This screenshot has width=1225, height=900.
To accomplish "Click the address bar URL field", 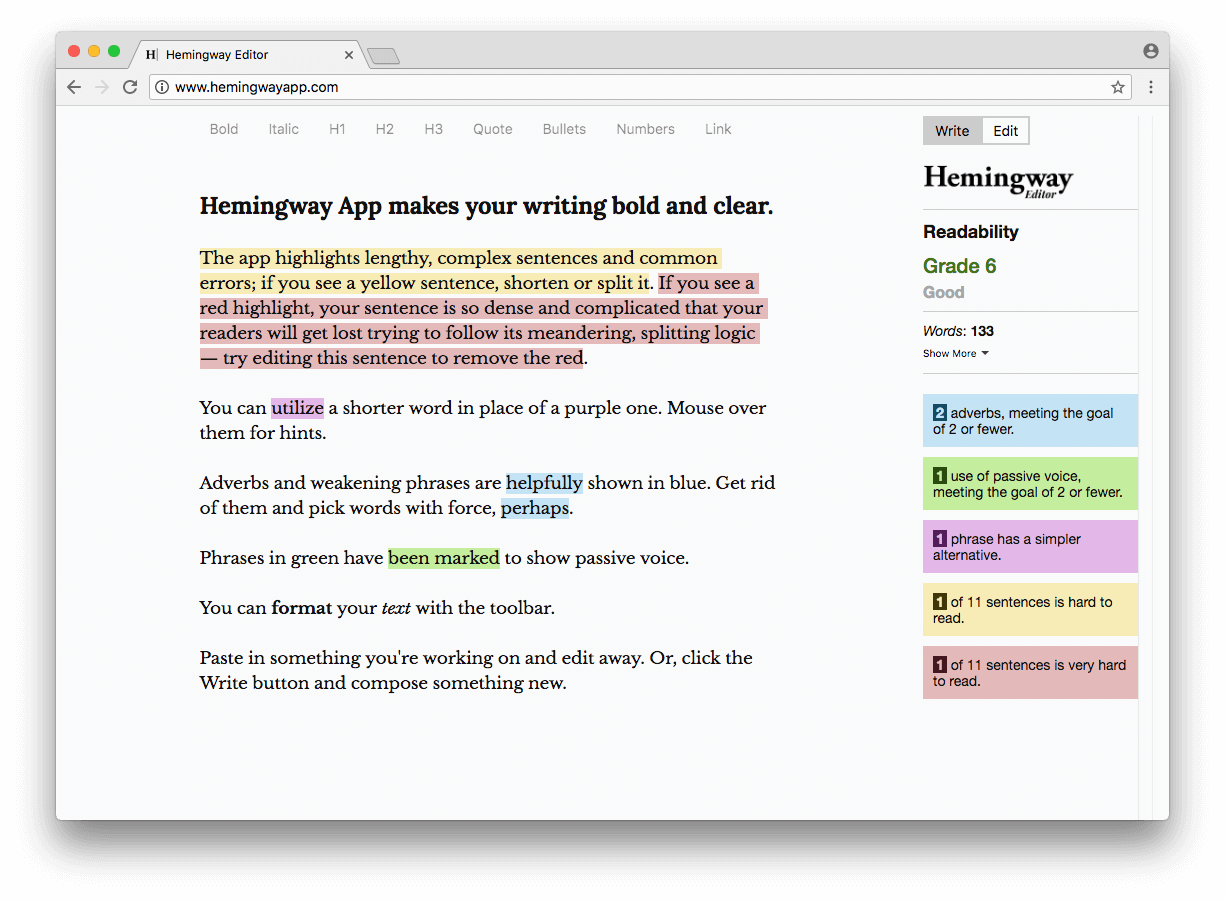I will click(640, 87).
